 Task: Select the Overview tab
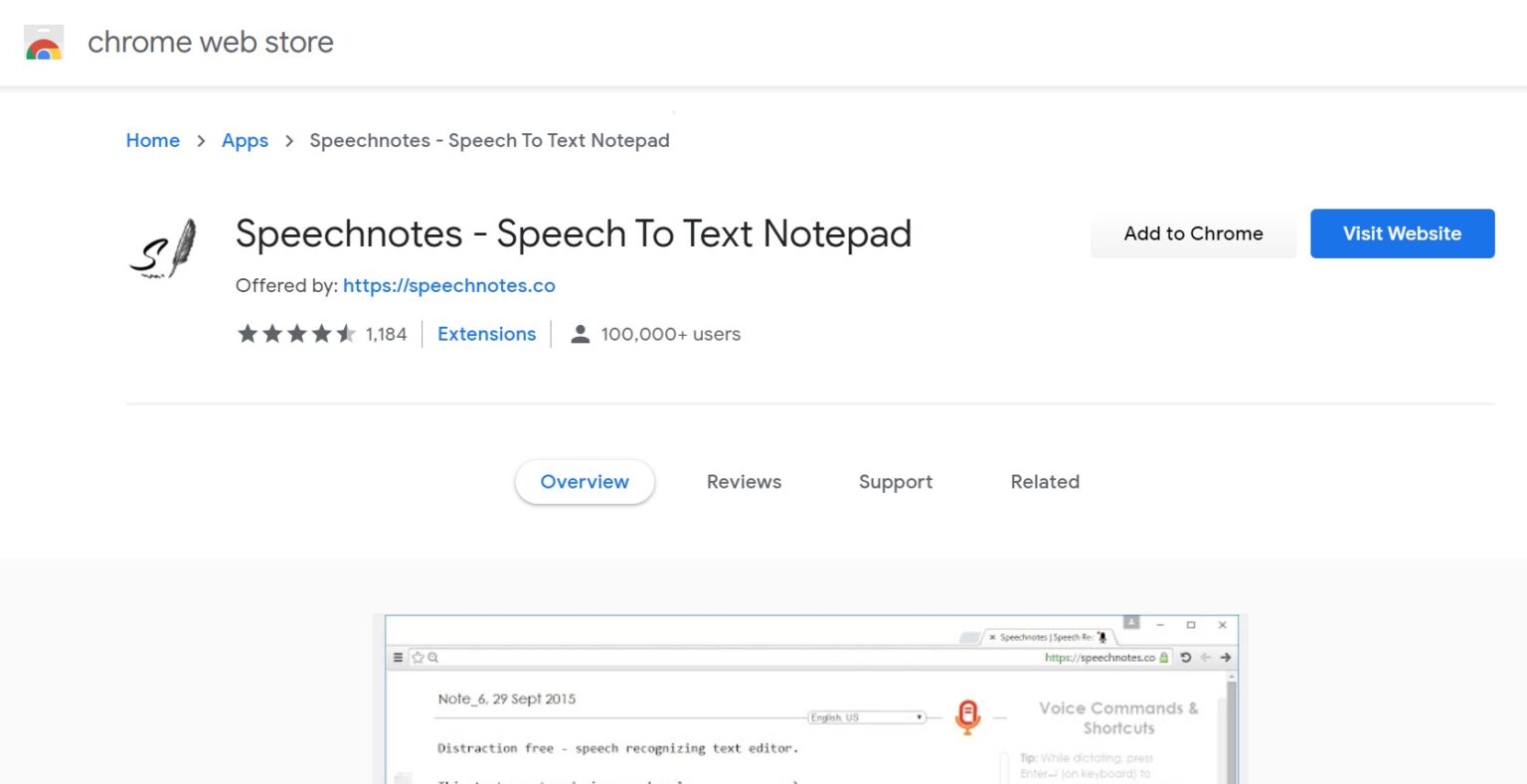coord(585,482)
